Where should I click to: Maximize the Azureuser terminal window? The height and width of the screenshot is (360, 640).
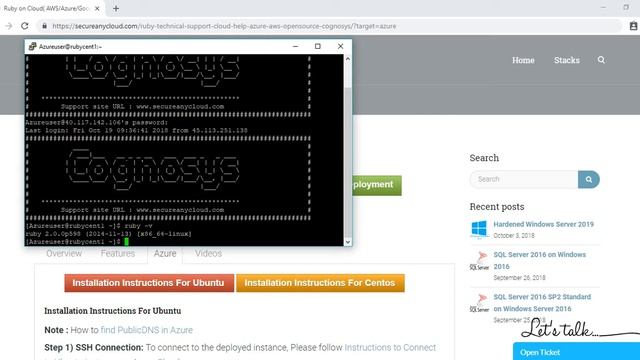(x=318, y=47)
